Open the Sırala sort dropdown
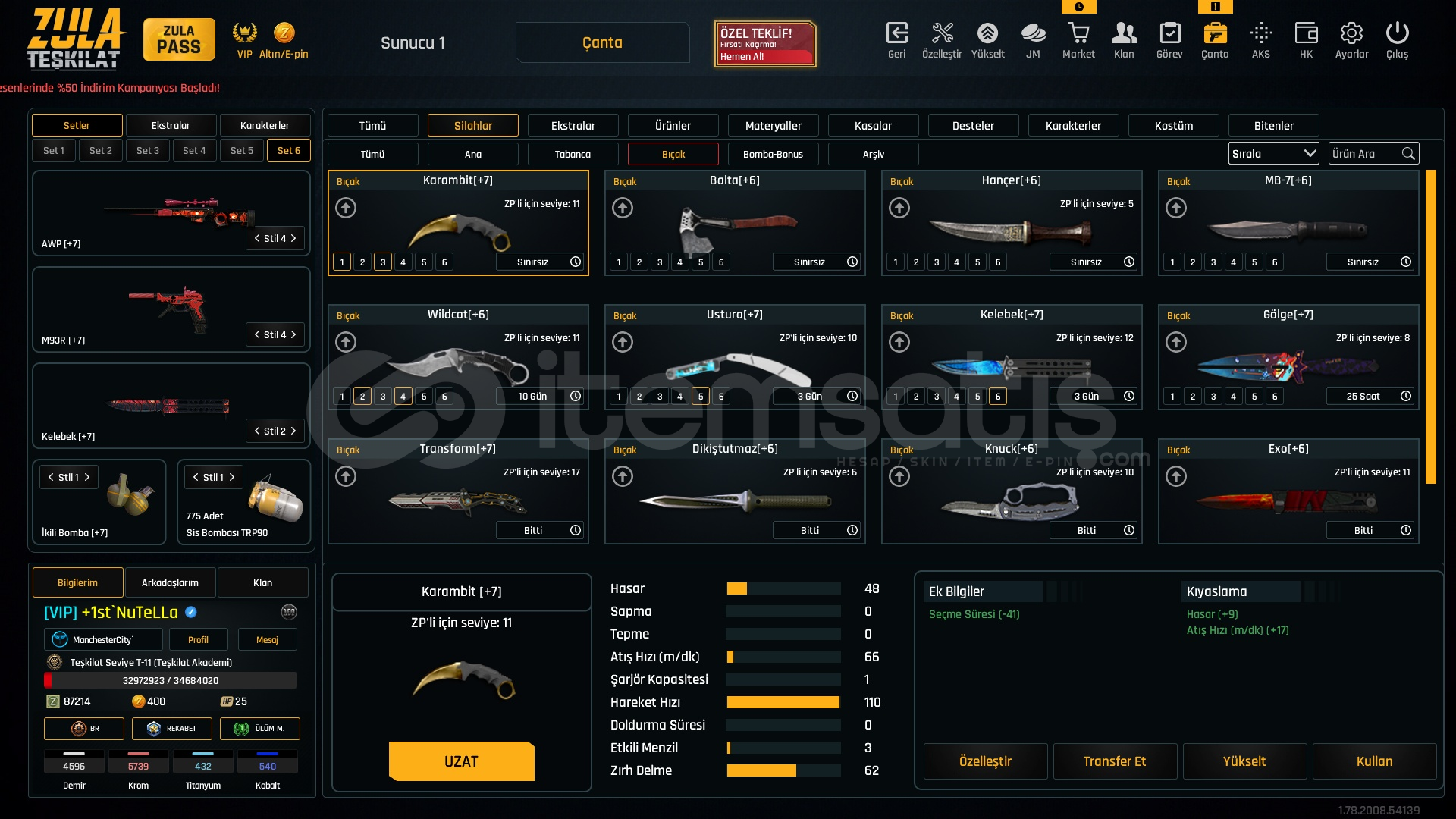The width and height of the screenshot is (1456, 819). point(1274,154)
